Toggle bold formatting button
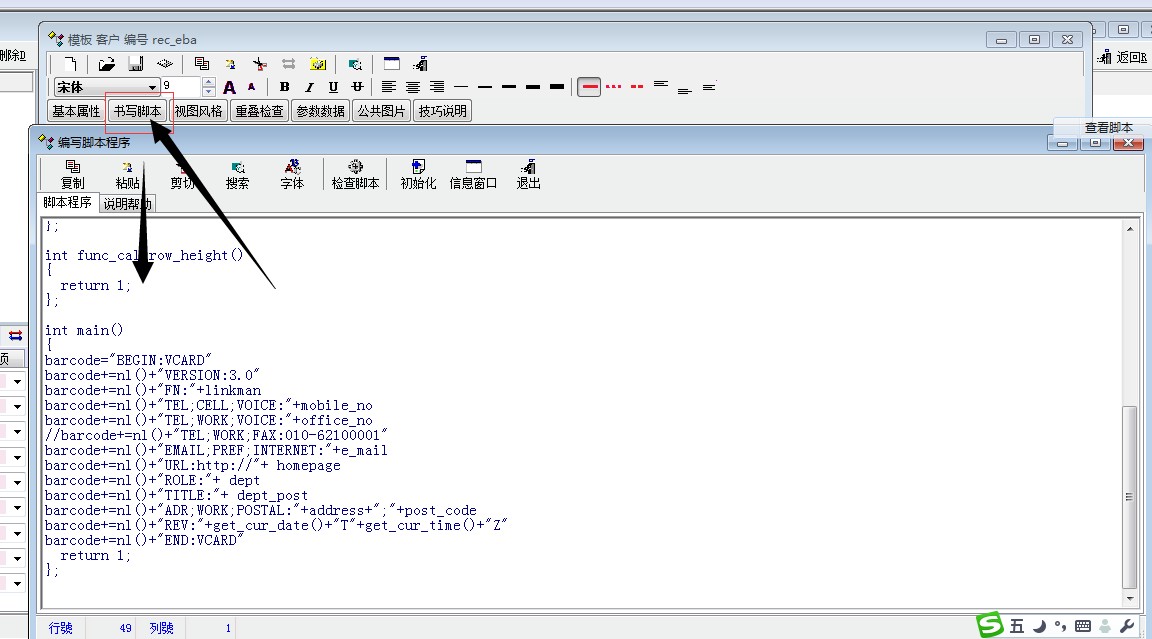Image resolution: width=1152 pixels, height=639 pixels. 284,87
